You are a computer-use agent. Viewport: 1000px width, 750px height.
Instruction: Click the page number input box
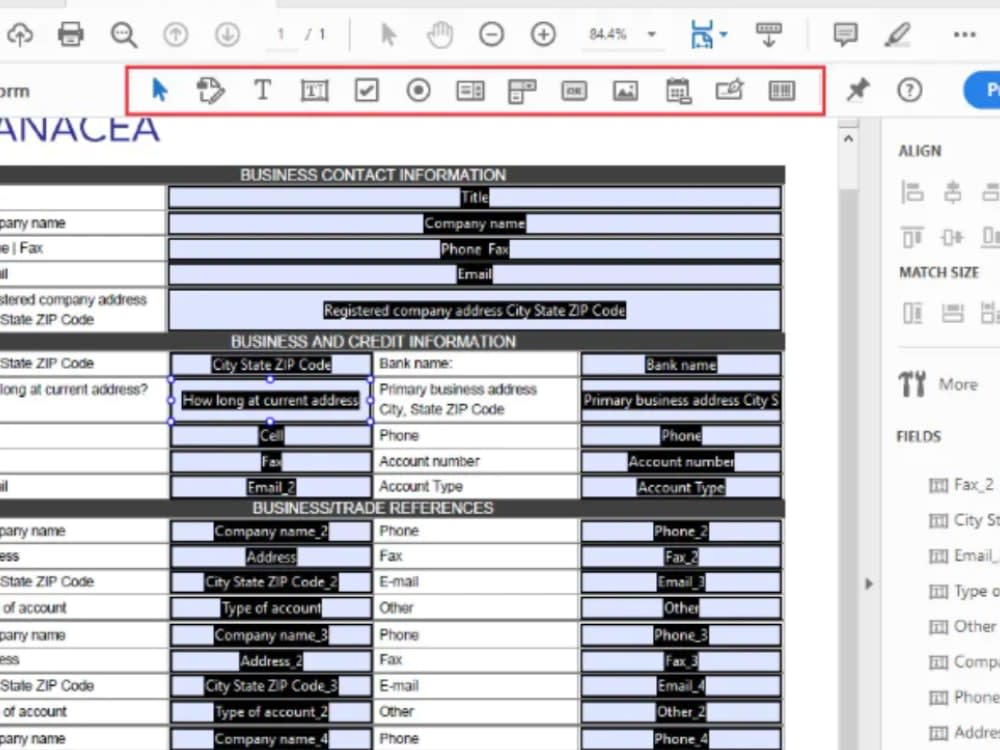[281, 34]
